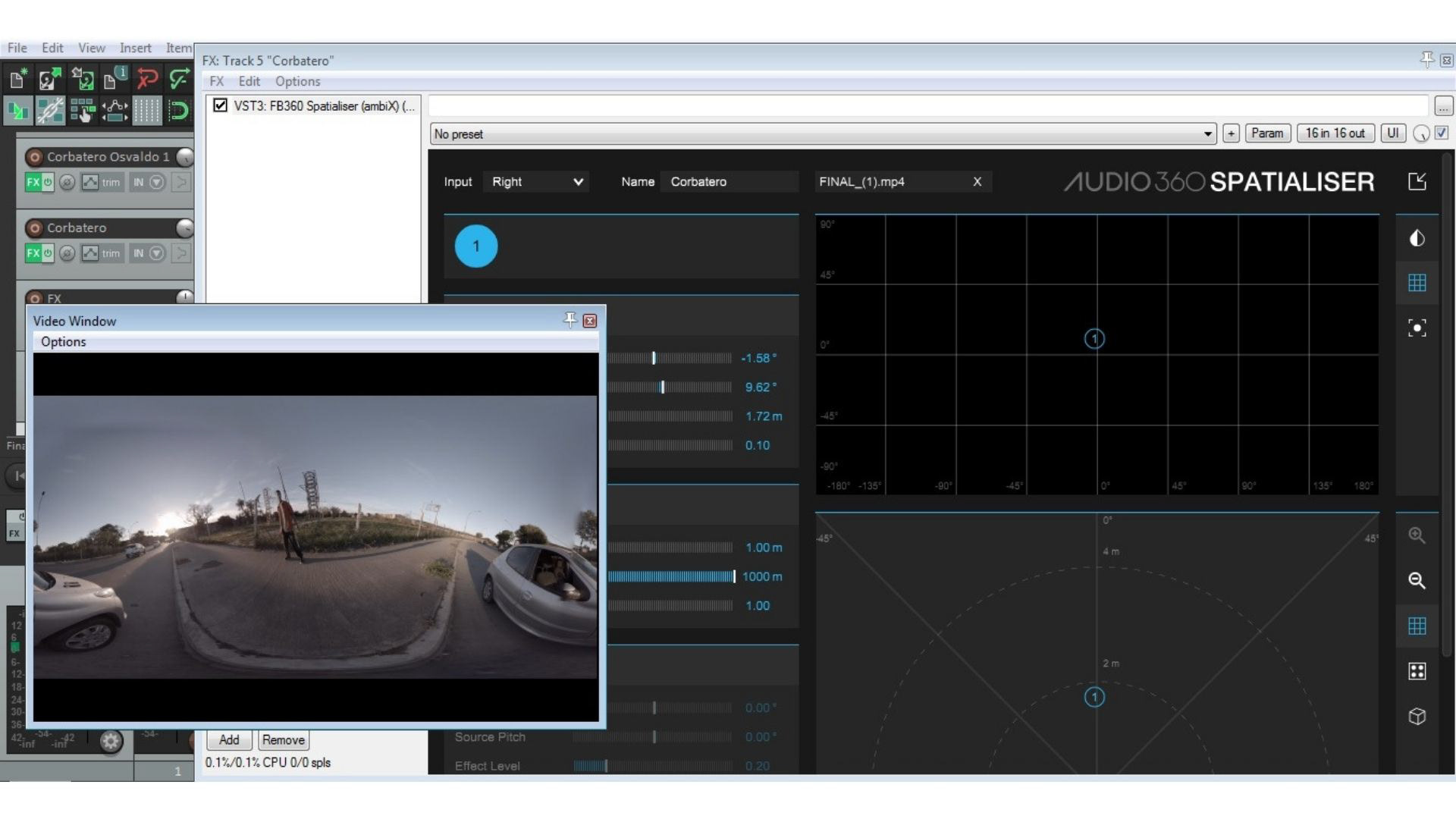The image size is (1456, 819).
Task: Uncheck the FB360 Spatialiser plugin checkbox
Action: [x=220, y=105]
